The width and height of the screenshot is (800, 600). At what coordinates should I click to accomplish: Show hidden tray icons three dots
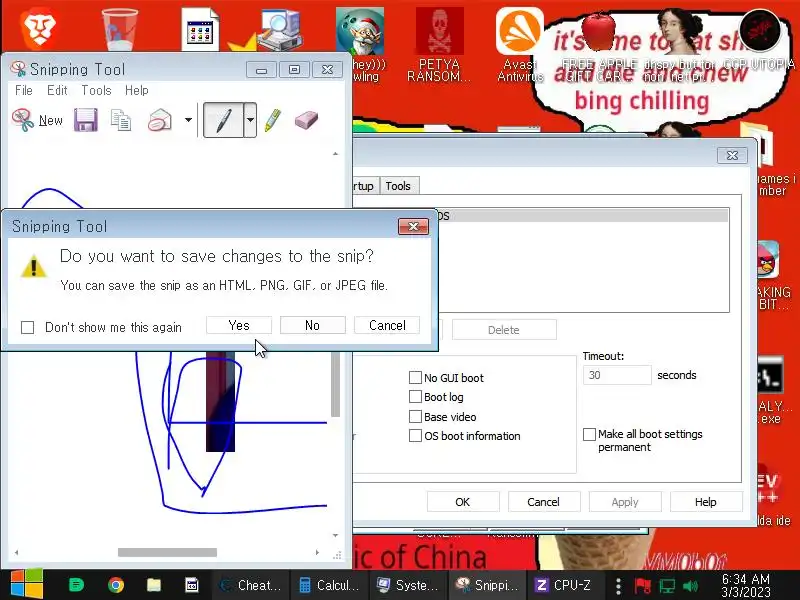[x=618, y=586]
